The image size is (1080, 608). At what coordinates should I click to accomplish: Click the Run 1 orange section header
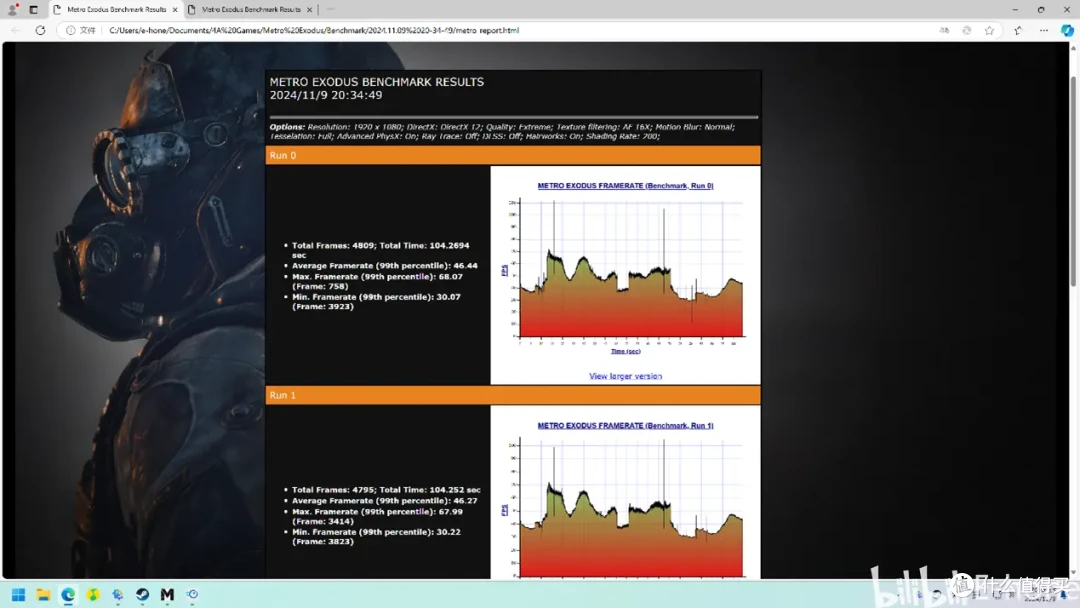(x=513, y=395)
